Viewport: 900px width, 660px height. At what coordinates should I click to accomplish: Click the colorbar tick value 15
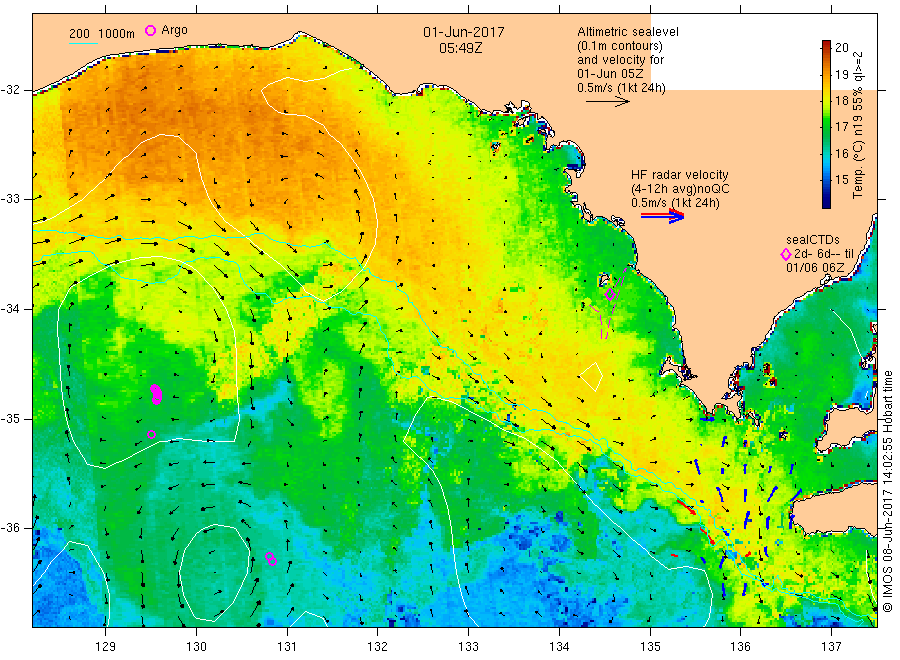(841, 180)
